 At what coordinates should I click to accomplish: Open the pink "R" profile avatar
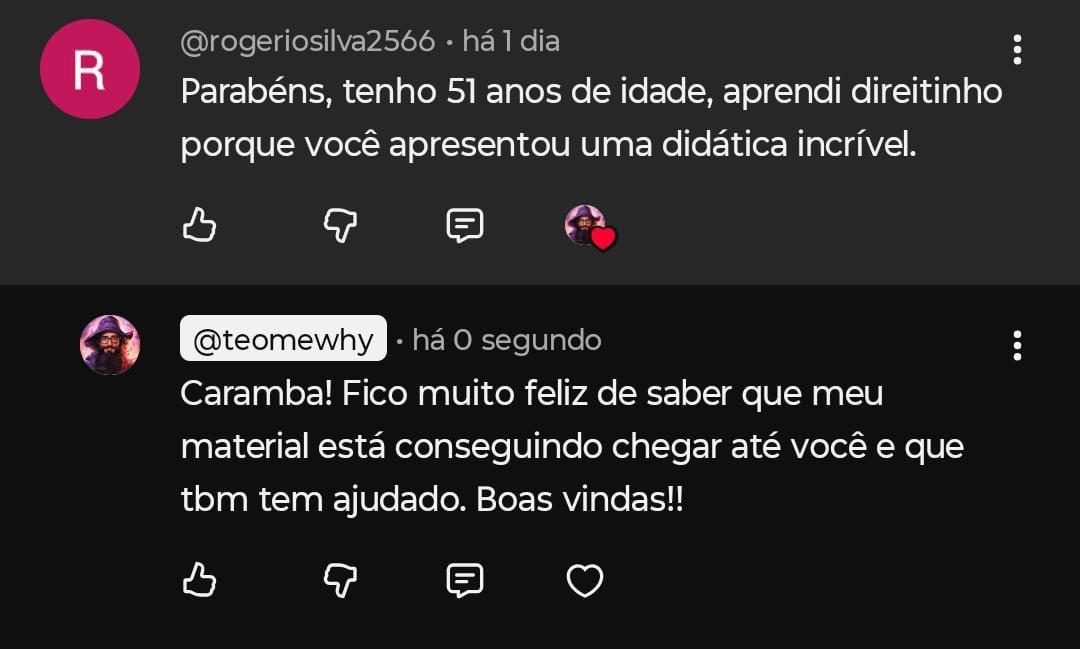point(89,69)
